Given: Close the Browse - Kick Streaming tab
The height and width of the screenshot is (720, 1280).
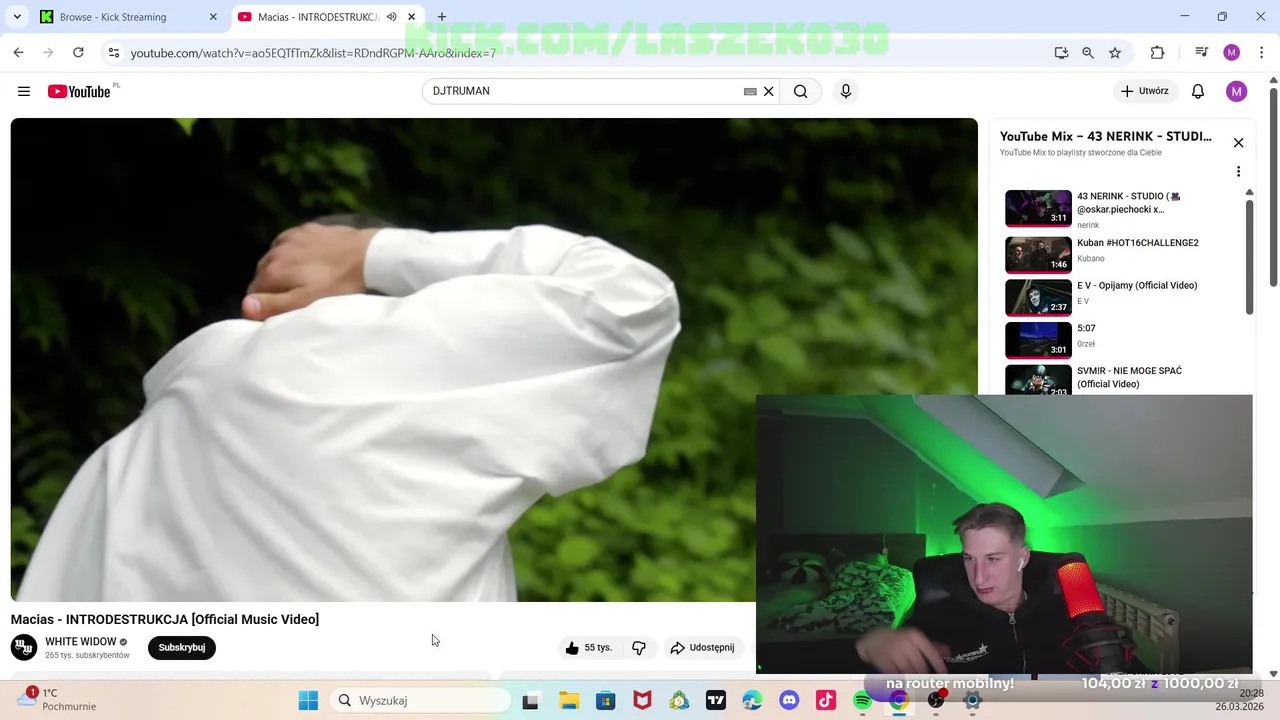Looking at the screenshot, I should click(213, 17).
